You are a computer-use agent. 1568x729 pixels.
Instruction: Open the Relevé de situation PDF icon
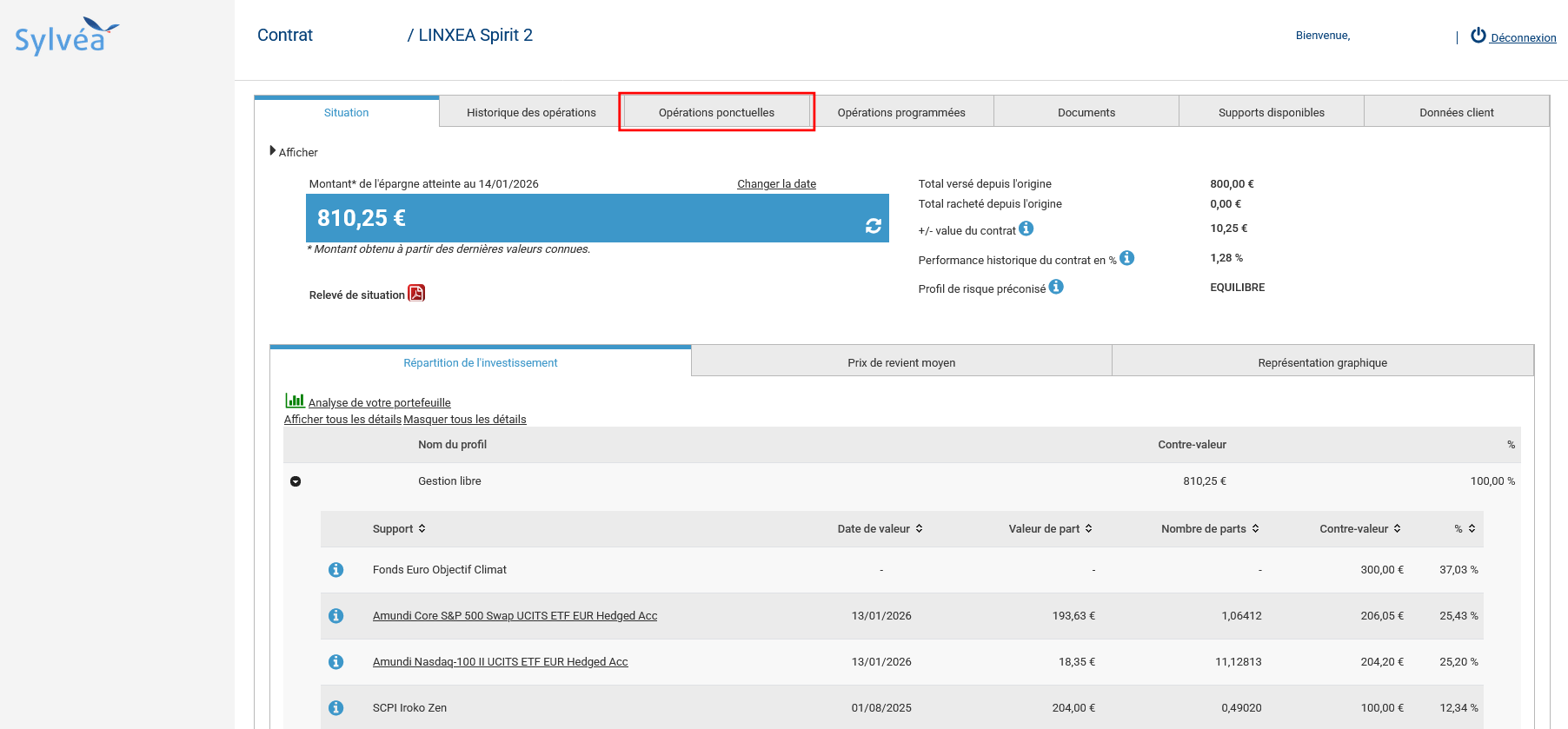coord(416,294)
